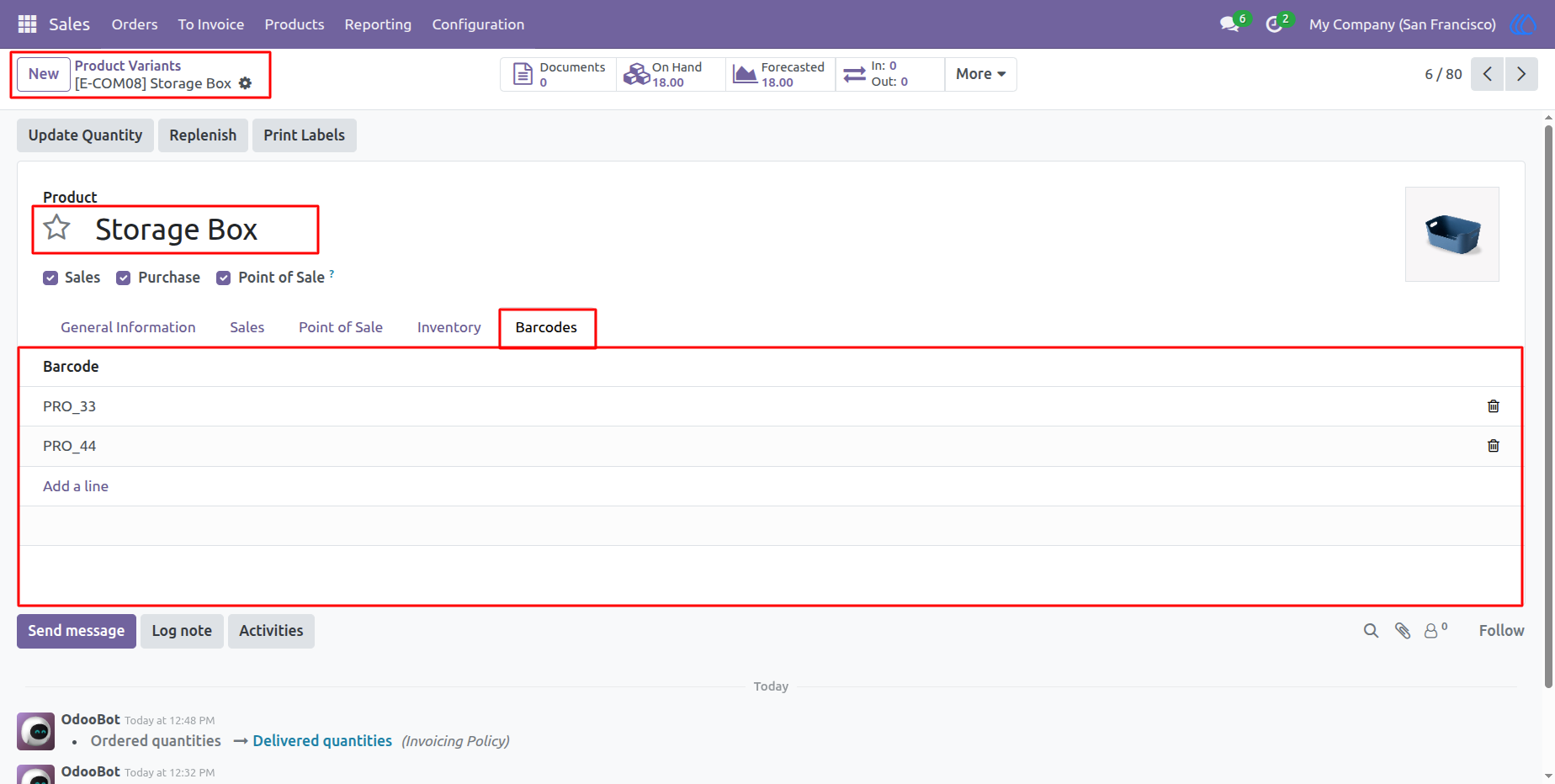
Task: Delete the PRO_44 barcode with trash icon
Action: coord(1494,446)
